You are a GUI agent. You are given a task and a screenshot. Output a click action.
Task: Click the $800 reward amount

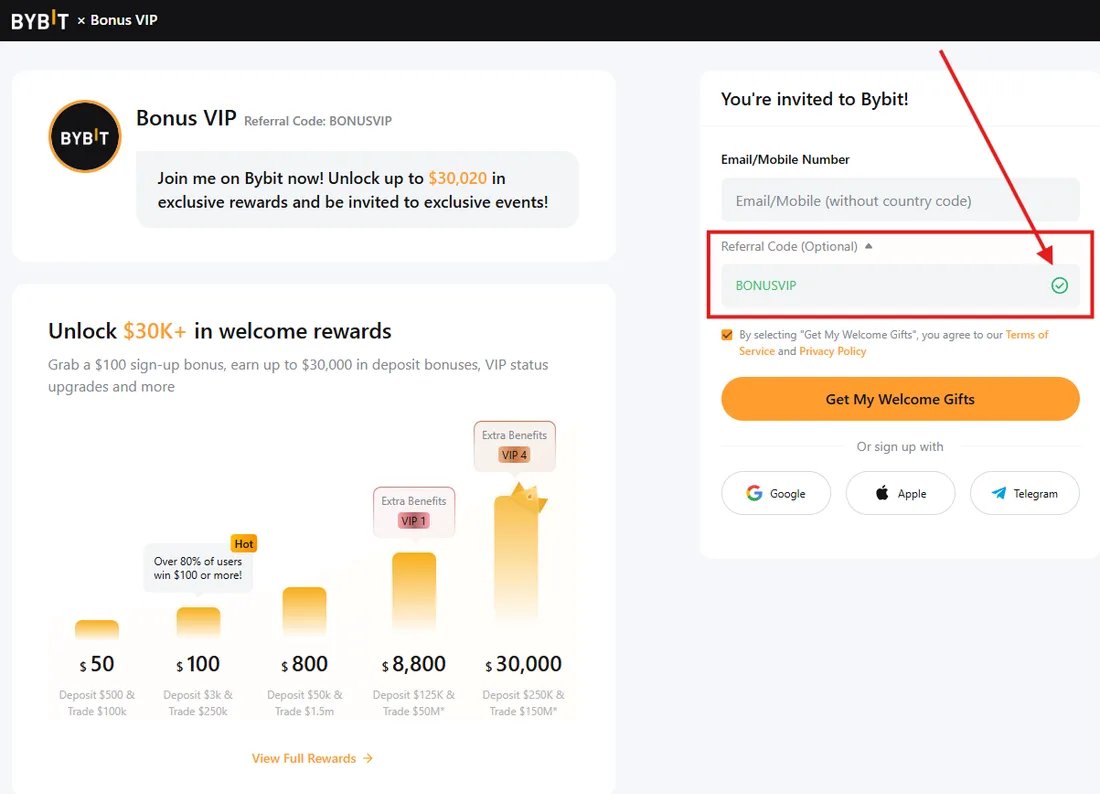(x=304, y=664)
